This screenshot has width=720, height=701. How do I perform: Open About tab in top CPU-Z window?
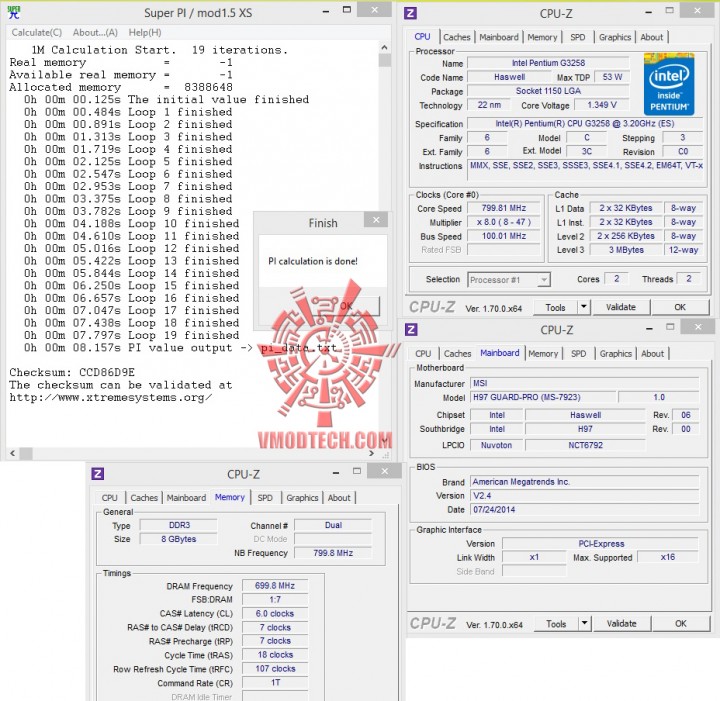point(652,37)
